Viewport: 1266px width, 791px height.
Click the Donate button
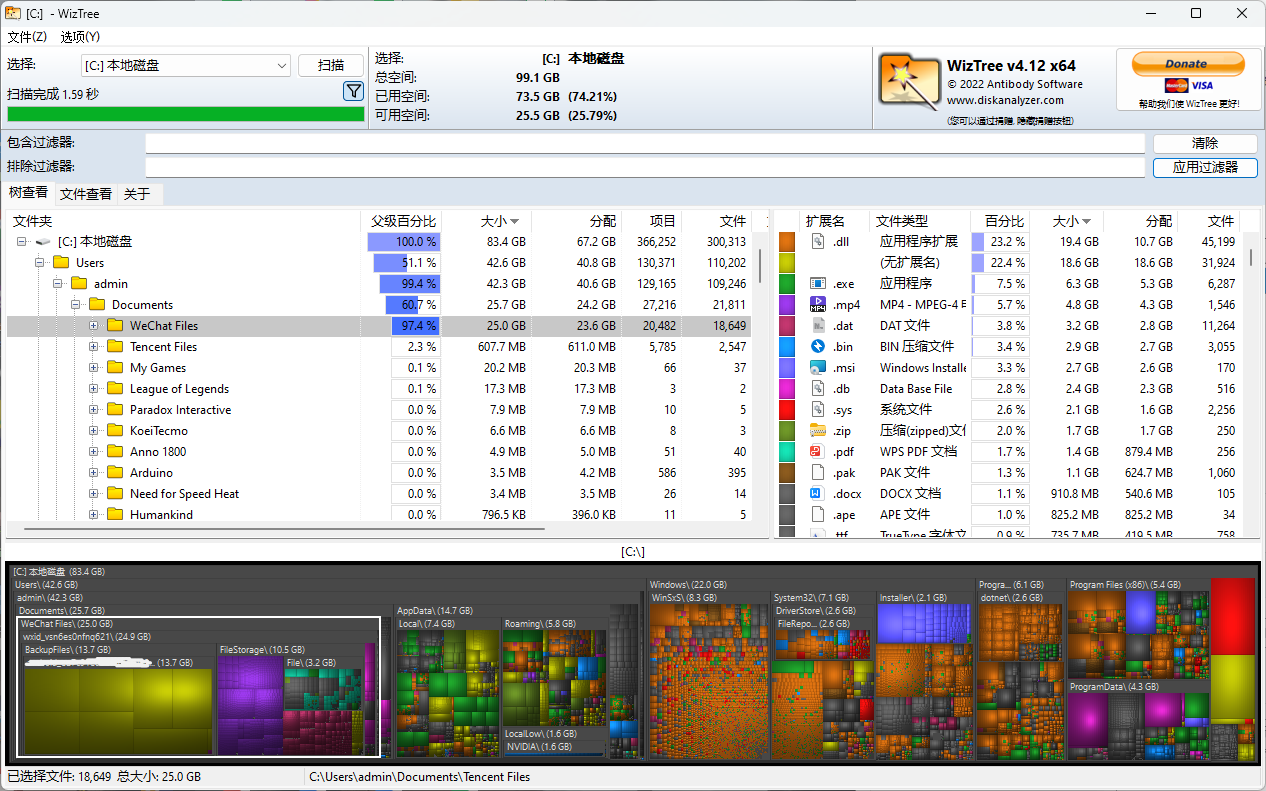tap(1187, 64)
